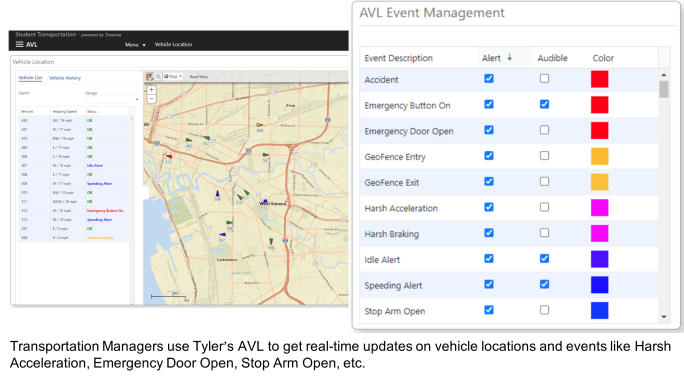Select the magnifier zoom tool above the map
684x377 pixels.
tap(158, 76)
